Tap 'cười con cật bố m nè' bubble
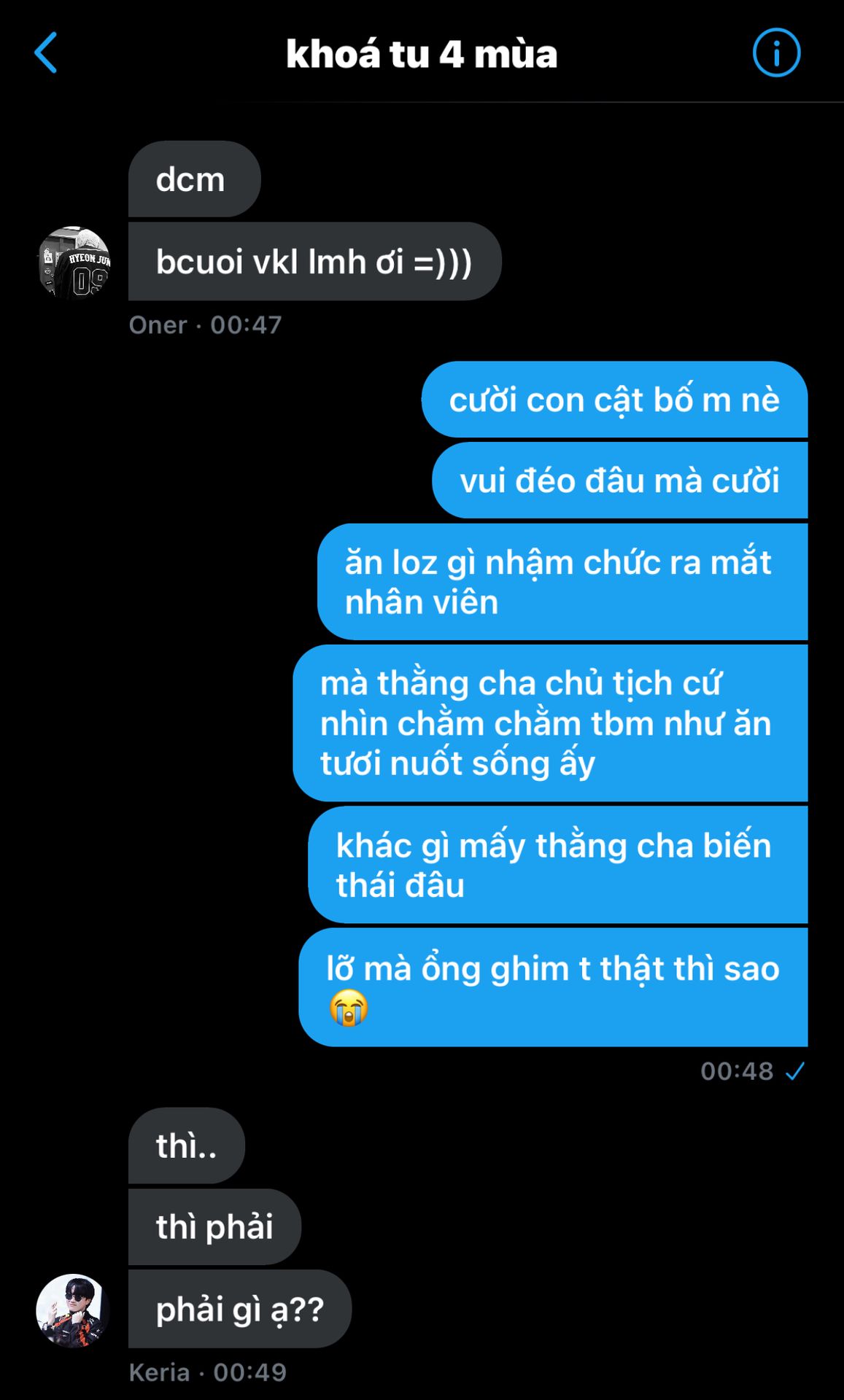 pos(614,400)
